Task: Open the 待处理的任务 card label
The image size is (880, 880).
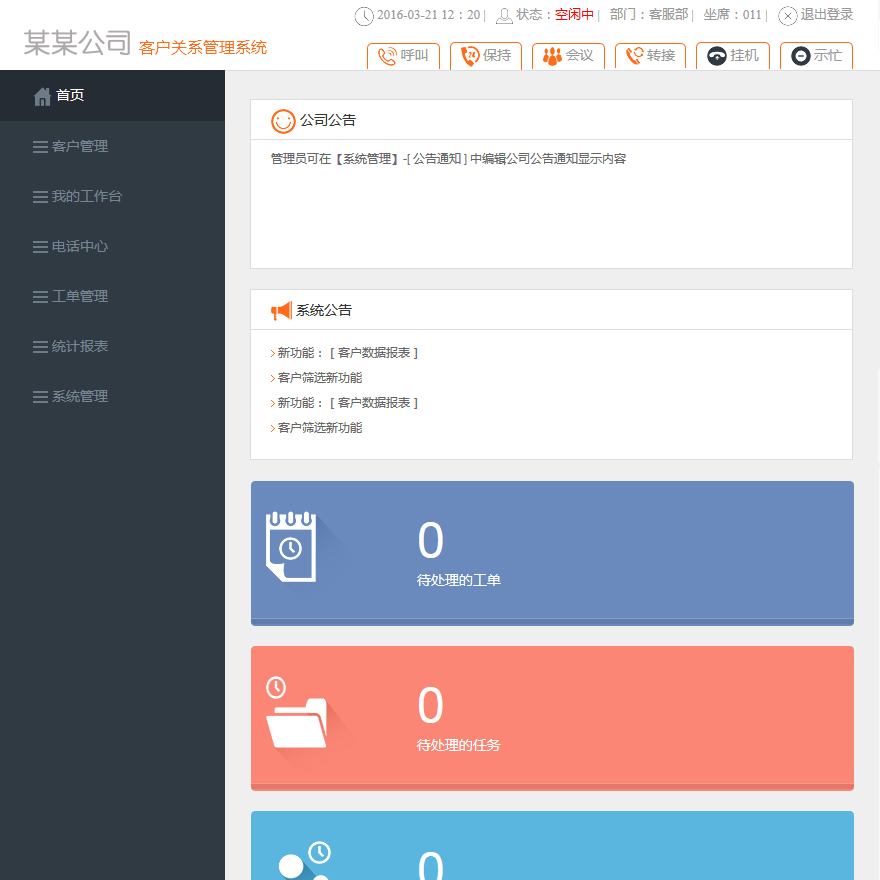Action: coord(459,745)
